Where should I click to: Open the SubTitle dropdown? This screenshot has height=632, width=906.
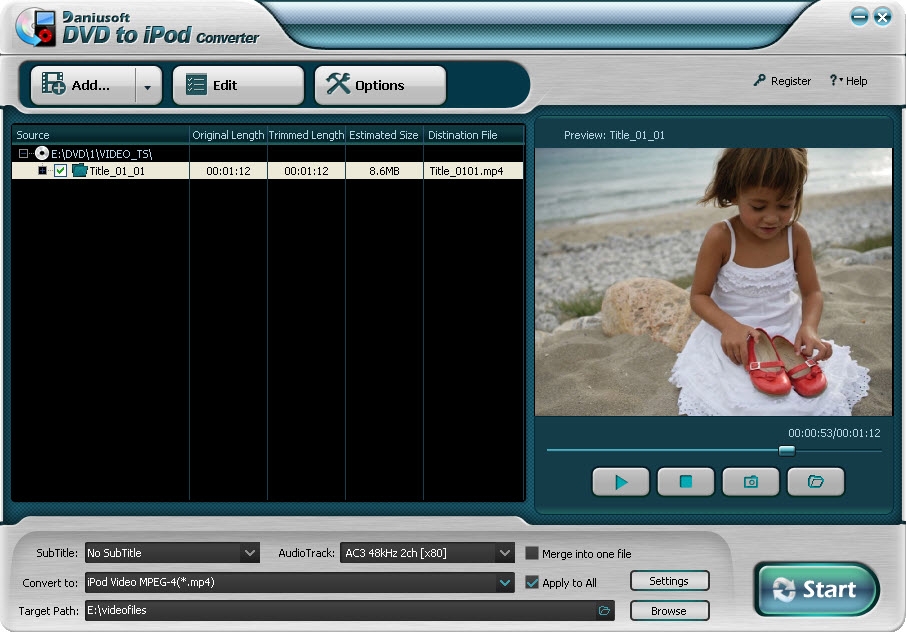click(250, 553)
